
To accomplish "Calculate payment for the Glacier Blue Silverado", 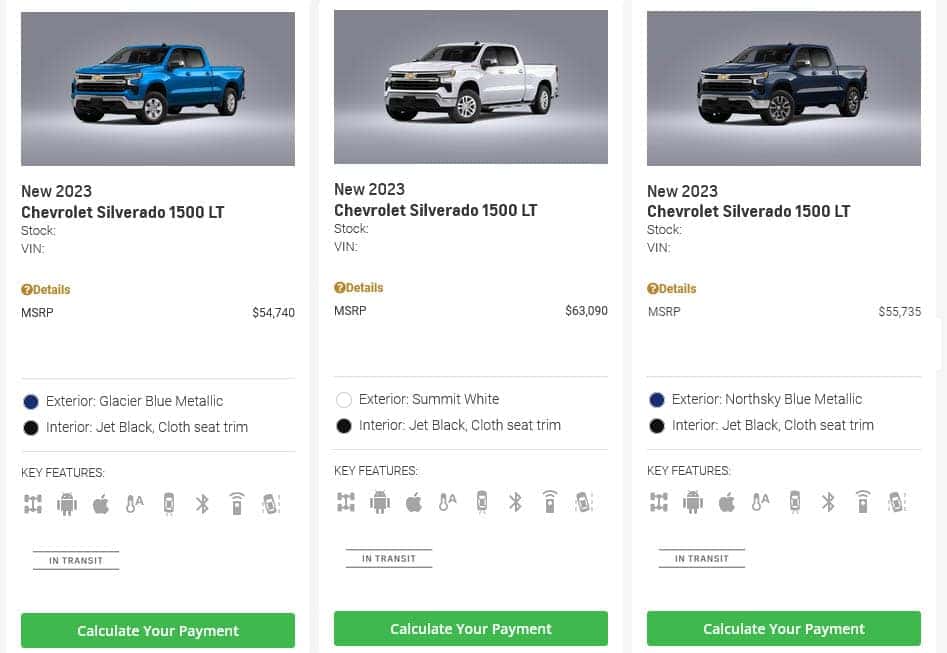I will point(158,631).
